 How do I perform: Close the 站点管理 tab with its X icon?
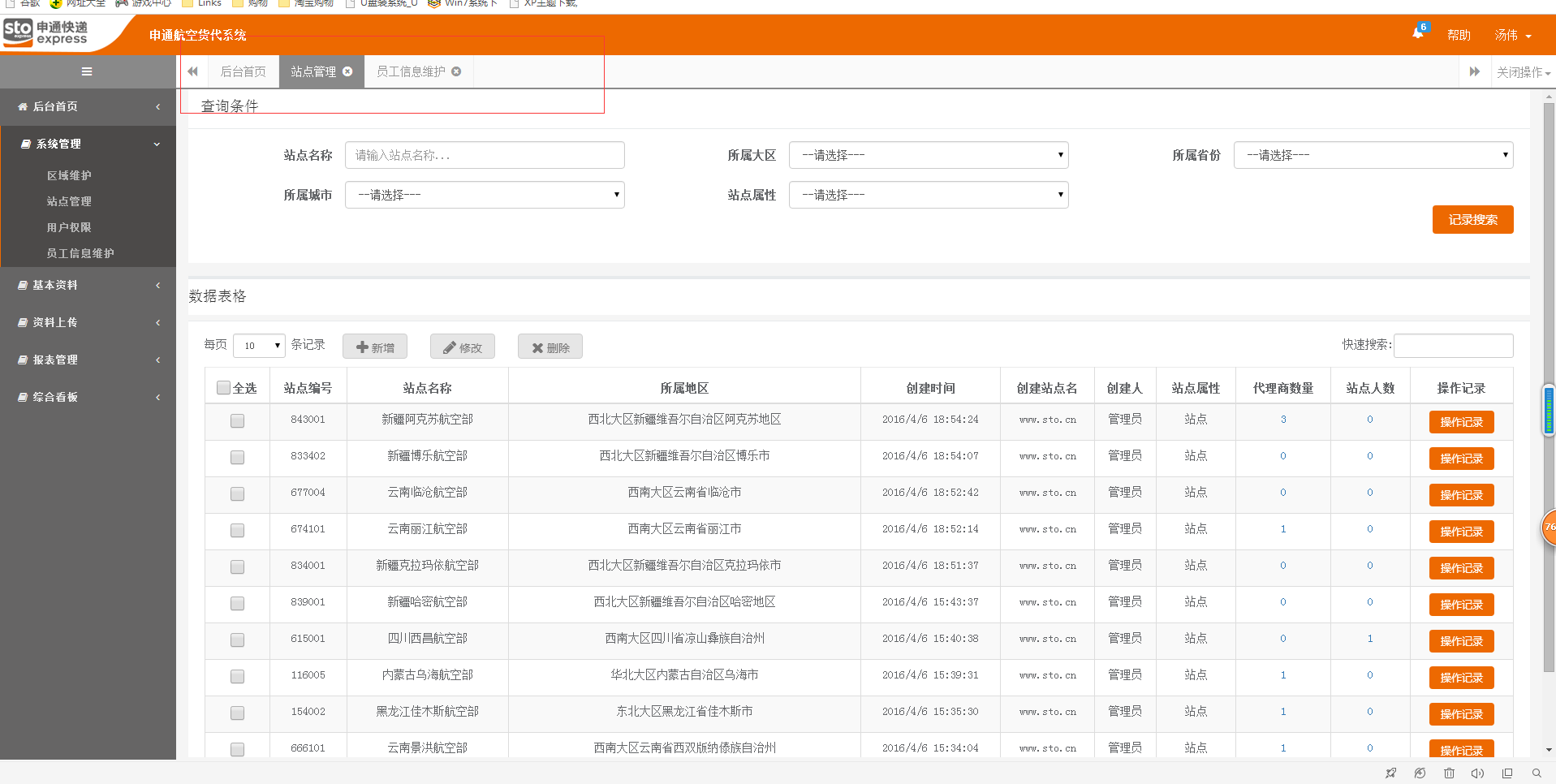[347, 71]
